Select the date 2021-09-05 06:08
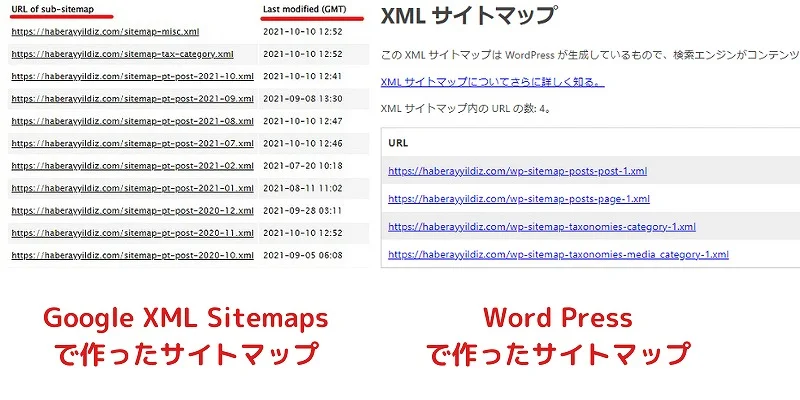Screen dimensions: 800x400 303,255
